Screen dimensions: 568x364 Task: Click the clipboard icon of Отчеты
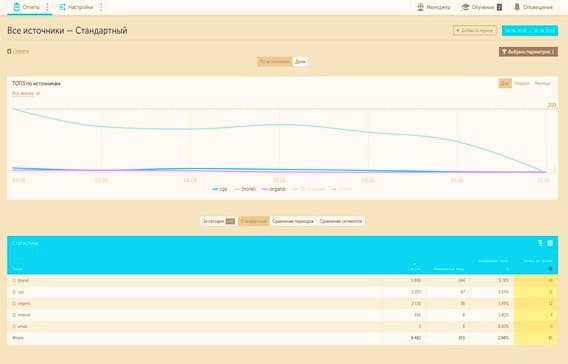[17, 7]
